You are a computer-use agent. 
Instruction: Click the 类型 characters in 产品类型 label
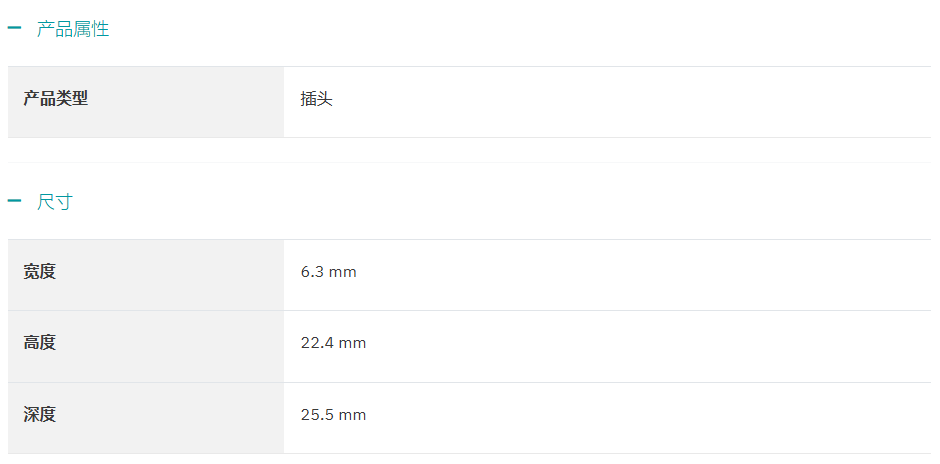pyautogui.click(x=72, y=99)
